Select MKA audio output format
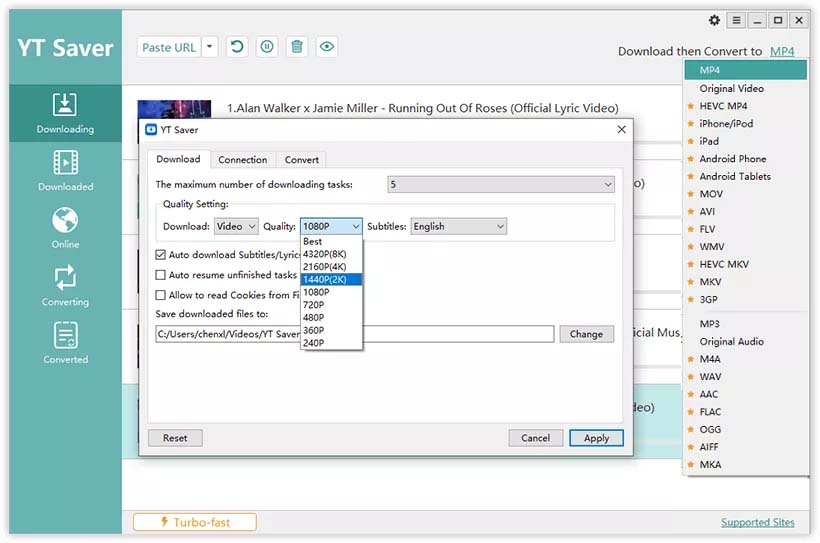Screen dimensions: 820x543 pyautogui.click(x=746, y=465)
